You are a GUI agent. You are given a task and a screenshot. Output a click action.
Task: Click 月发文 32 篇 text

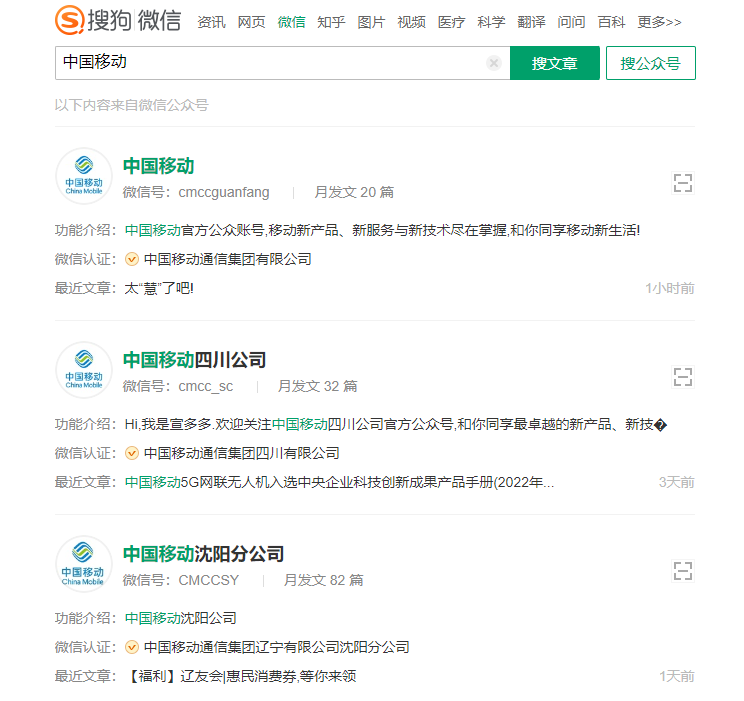click(x=317, y=386)
